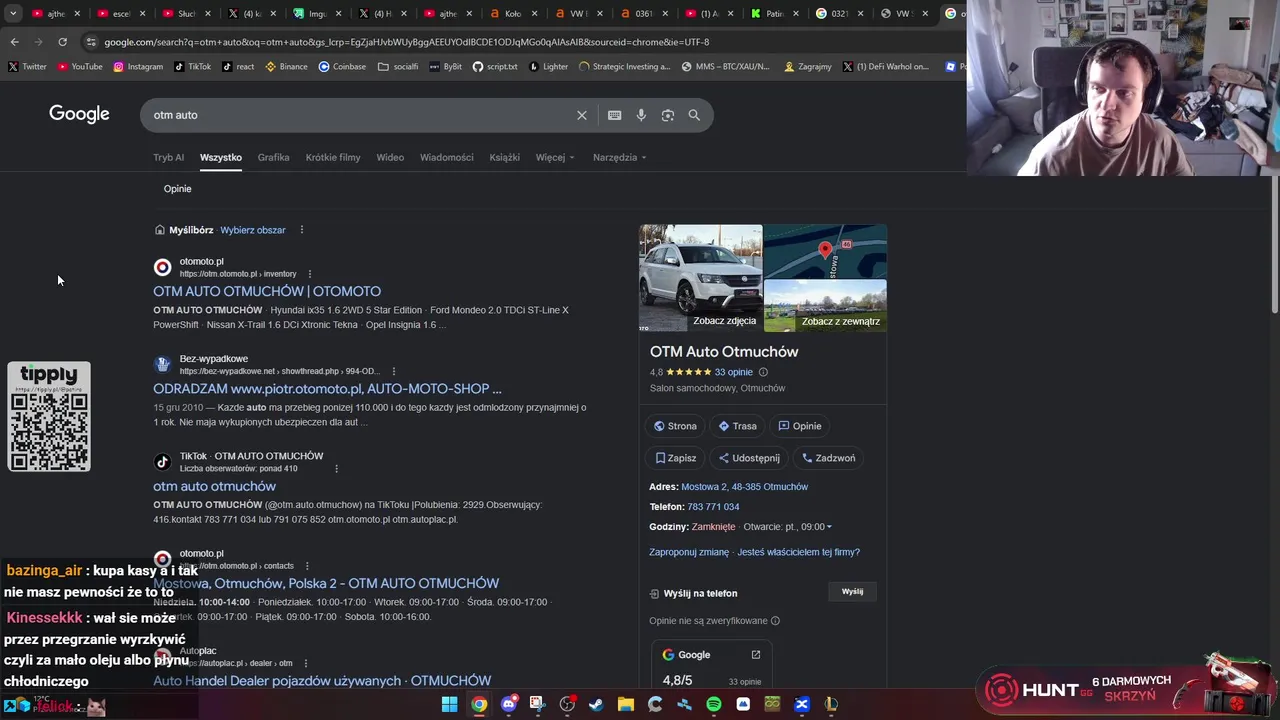Open Steam from the taskbar
Viewport: 1280px width, 720px height.
(596, 705)
